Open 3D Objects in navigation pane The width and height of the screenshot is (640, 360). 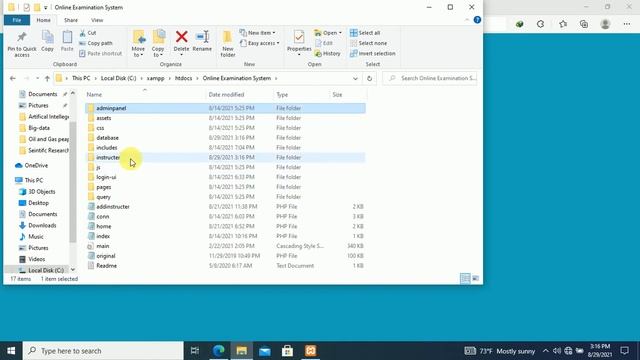pyautogui.click(x=37, y=191)
